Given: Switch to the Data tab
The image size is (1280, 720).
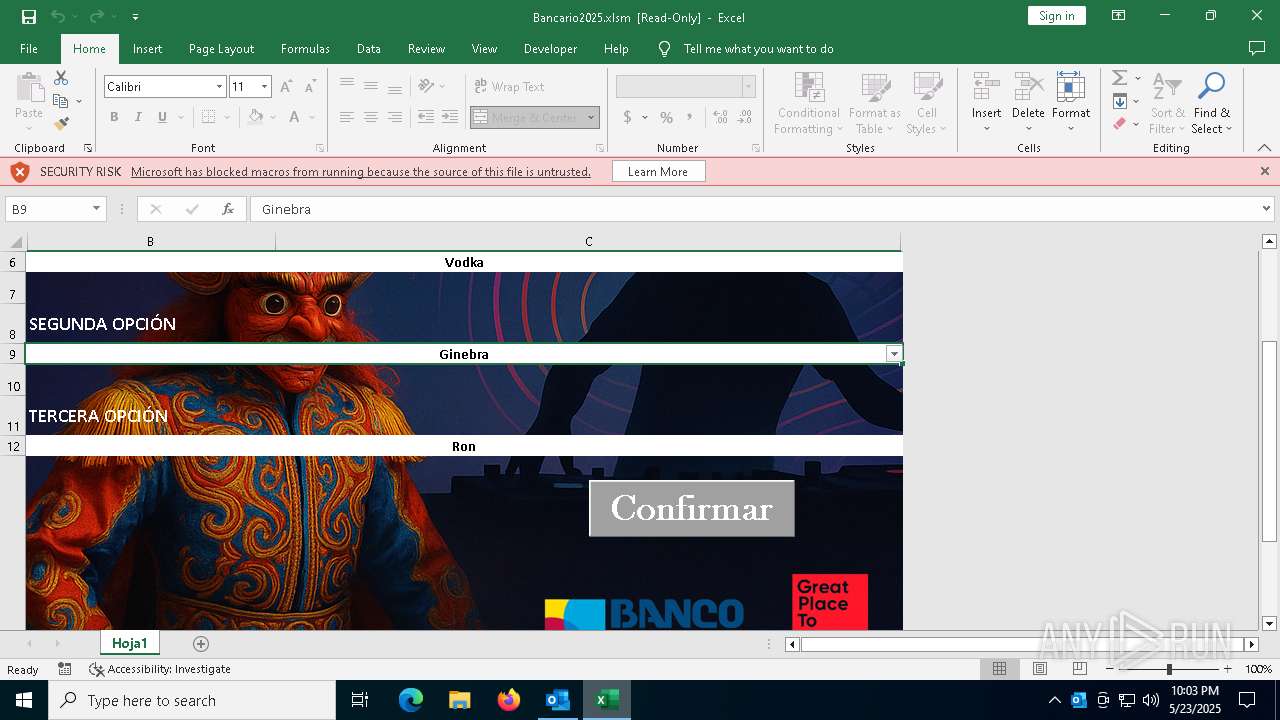Looking at the screenshot, I should click(x=369, y=49).
